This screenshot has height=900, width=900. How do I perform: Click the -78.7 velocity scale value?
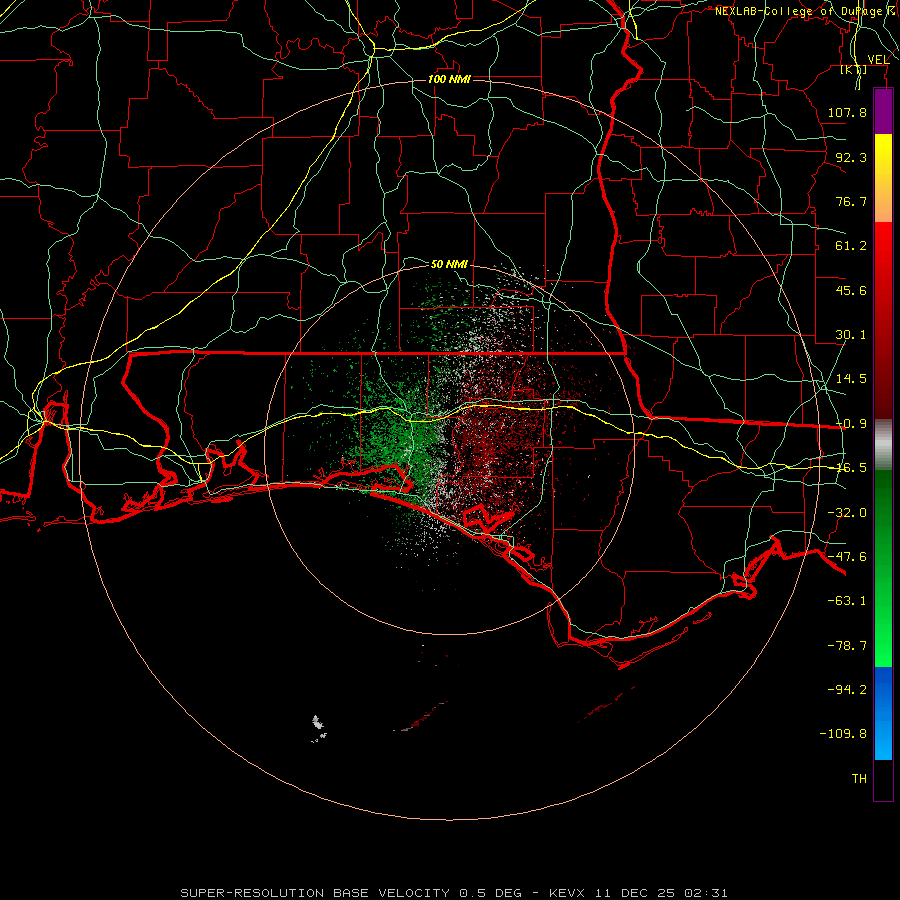pyautogui.click(x=847, y=646)
